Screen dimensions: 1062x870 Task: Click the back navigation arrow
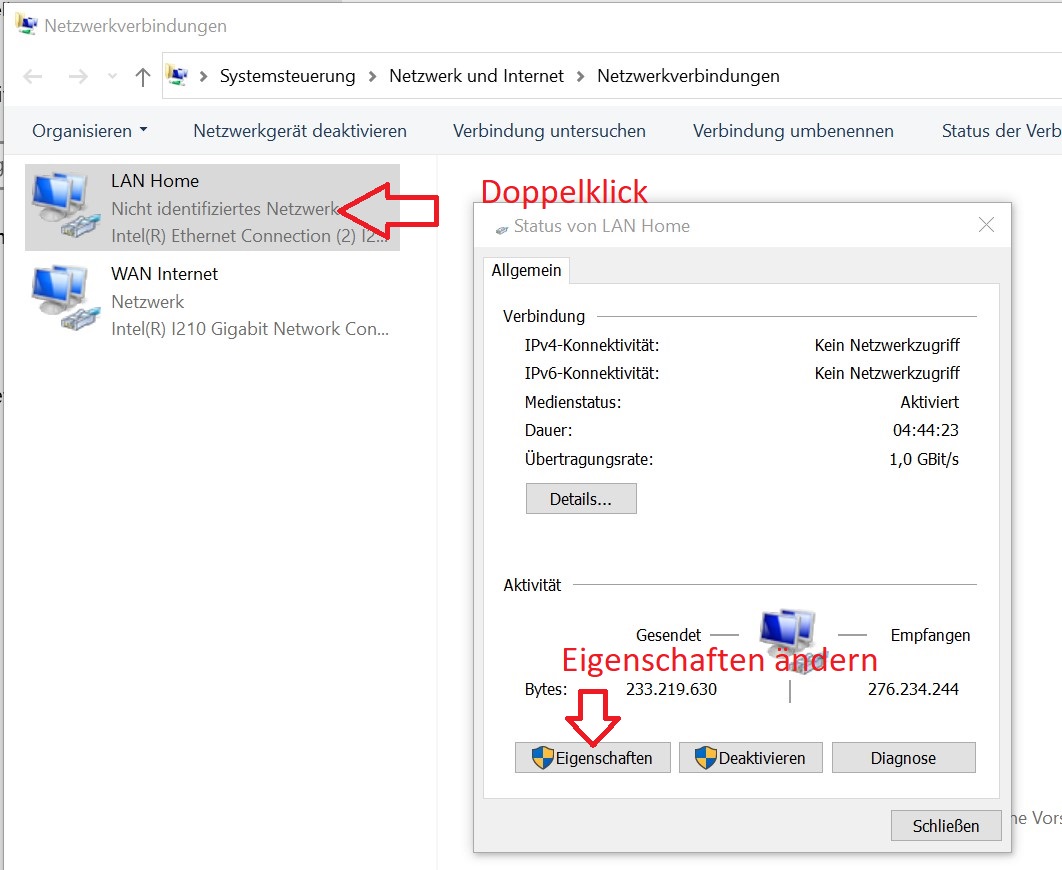(x=33, y=77)
